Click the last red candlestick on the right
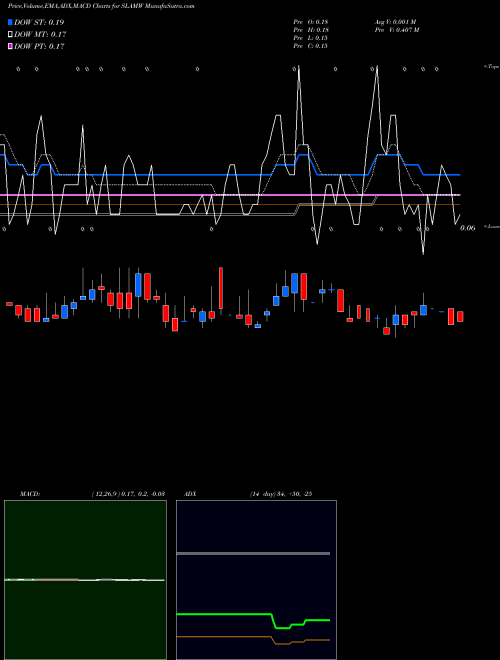The height and width of the screenshot is (660, 500). click(460, 317)
